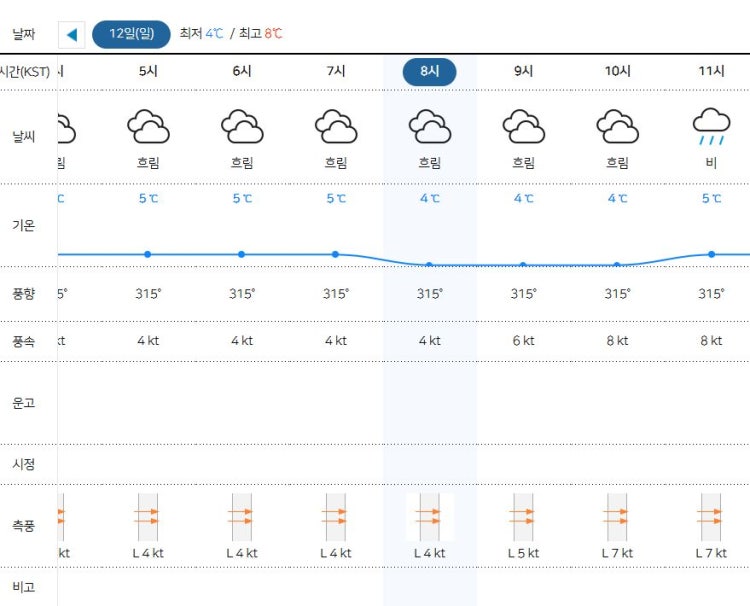
Task: Click the 4℃ temperature value at 9시
Action: [x=523, y=198]
